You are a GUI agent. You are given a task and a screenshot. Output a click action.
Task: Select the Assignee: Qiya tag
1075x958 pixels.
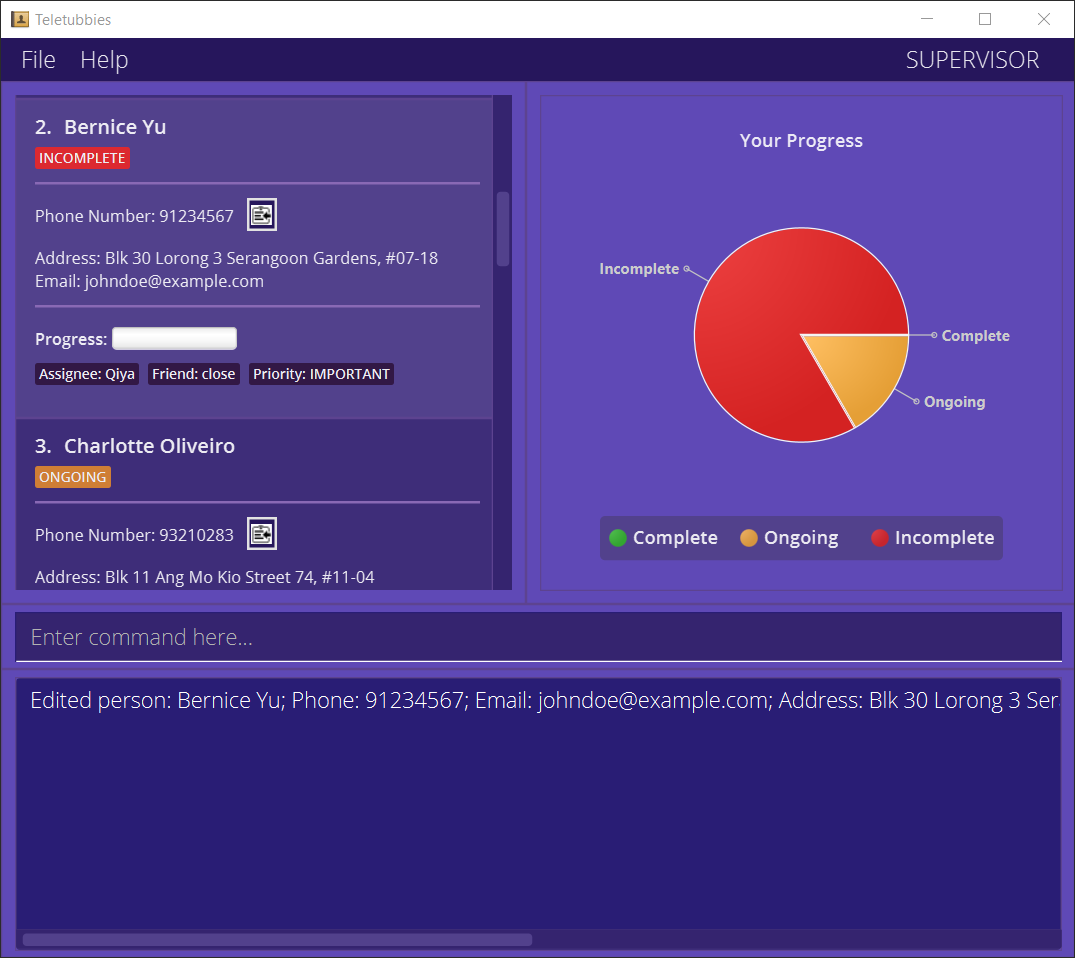pyautogui.click(x=87, y=374)
